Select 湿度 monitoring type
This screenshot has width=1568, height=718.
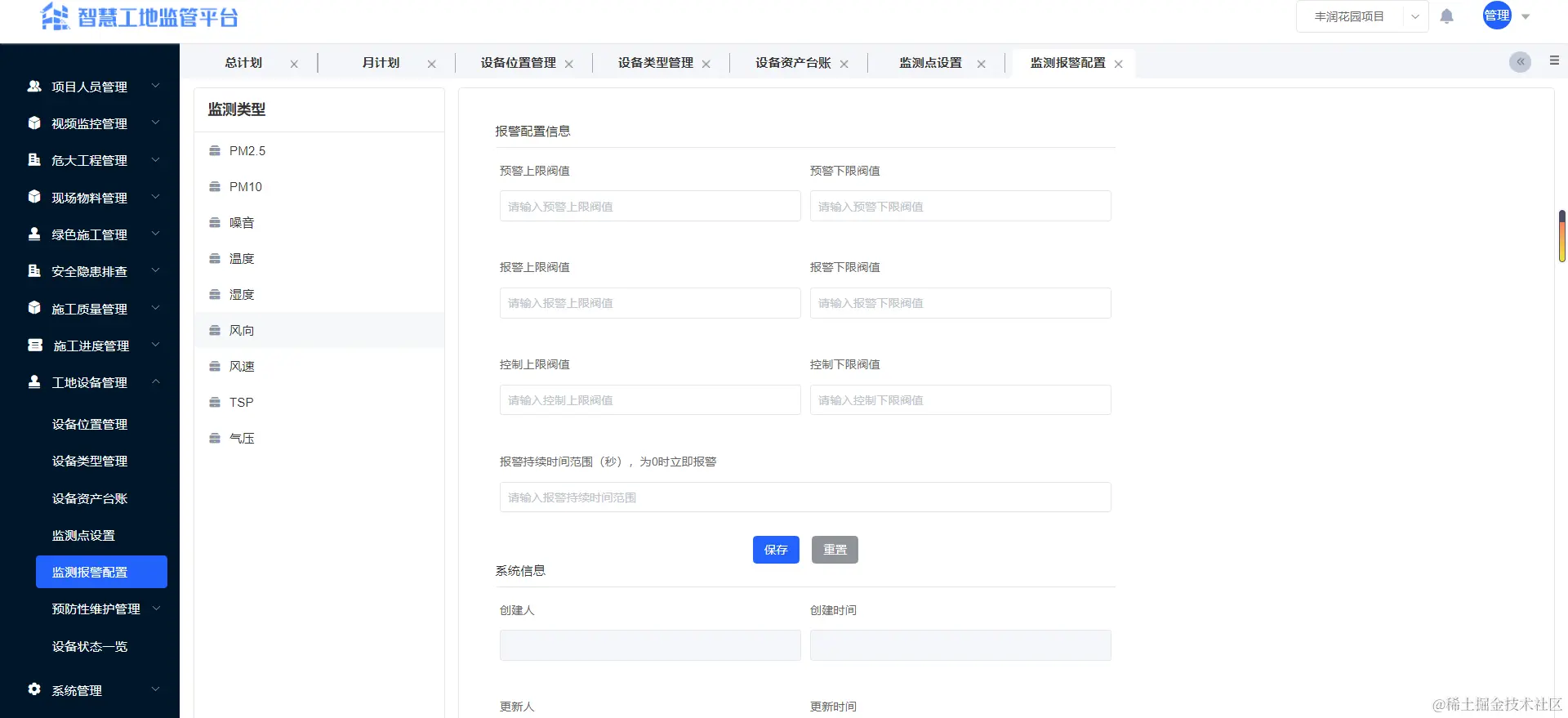(319, 294)
